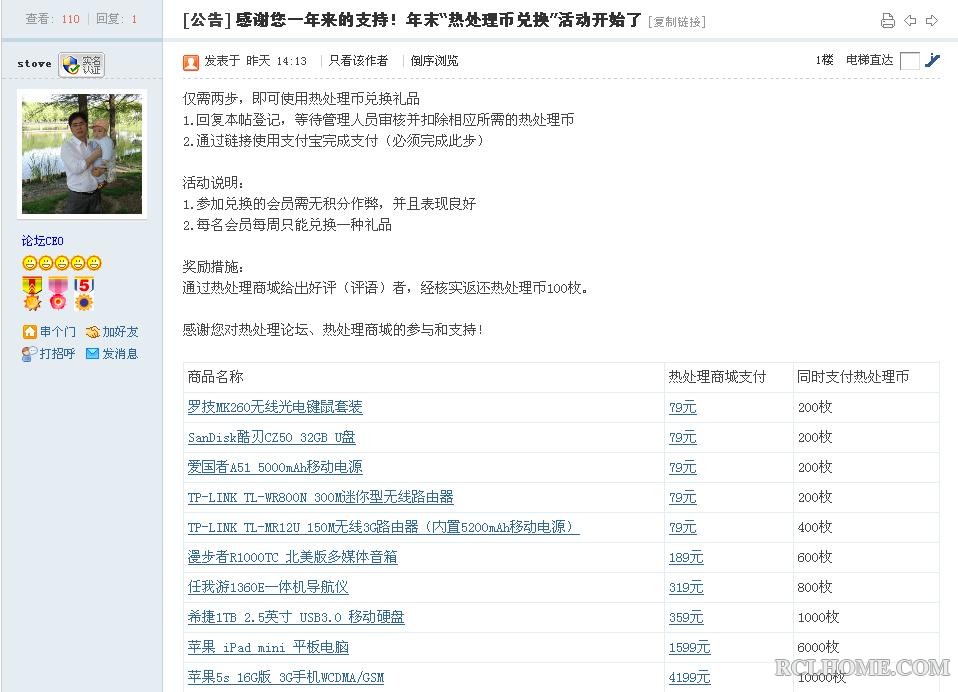Click the 串个门 house icon
The height and width of the screenshot is (692, 958).
[29, 332]
